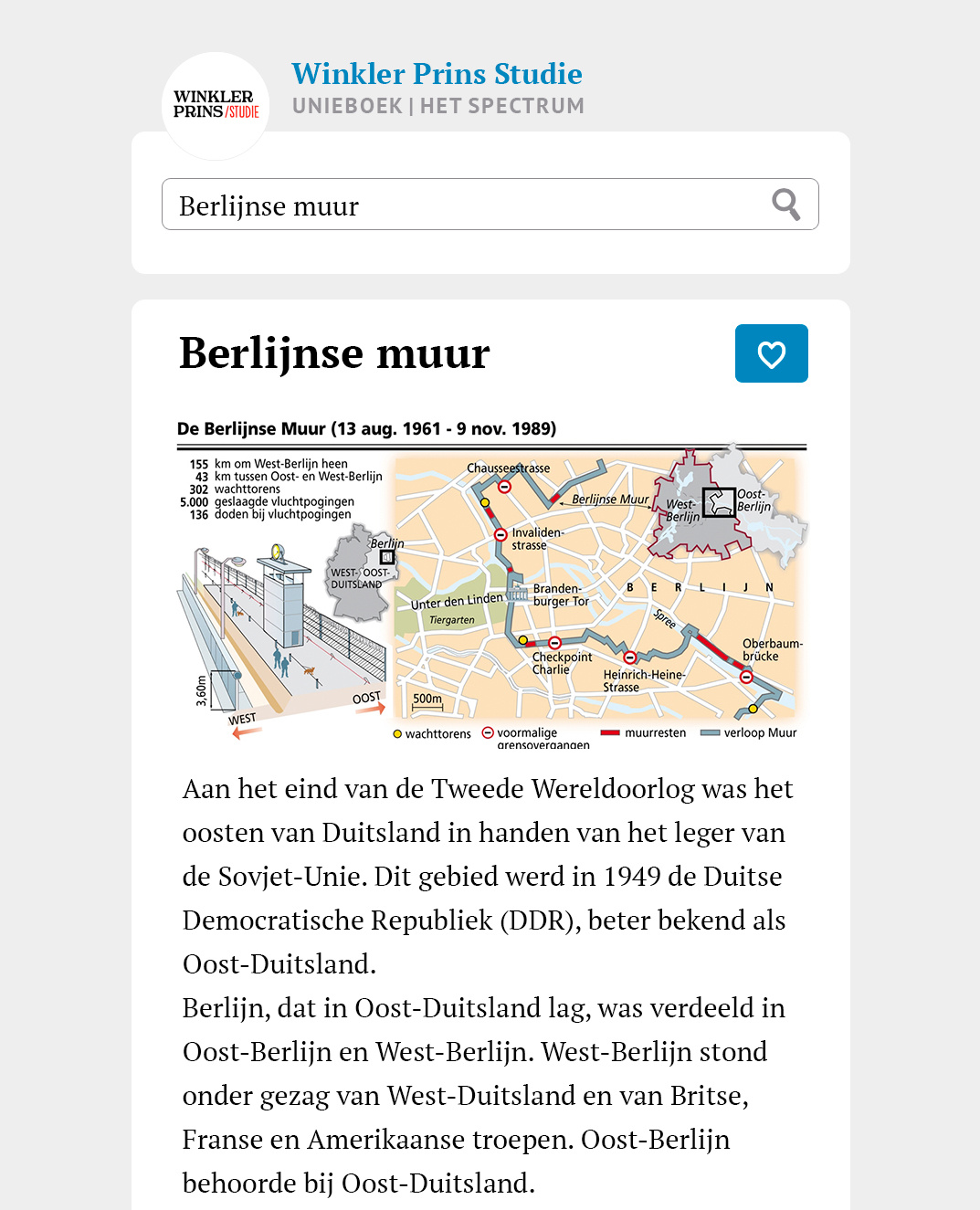Click the Heinrich-Heine-Strasse crossing marker
The width and height of the screenshot is (980, 1210).
tap(629, 658)
